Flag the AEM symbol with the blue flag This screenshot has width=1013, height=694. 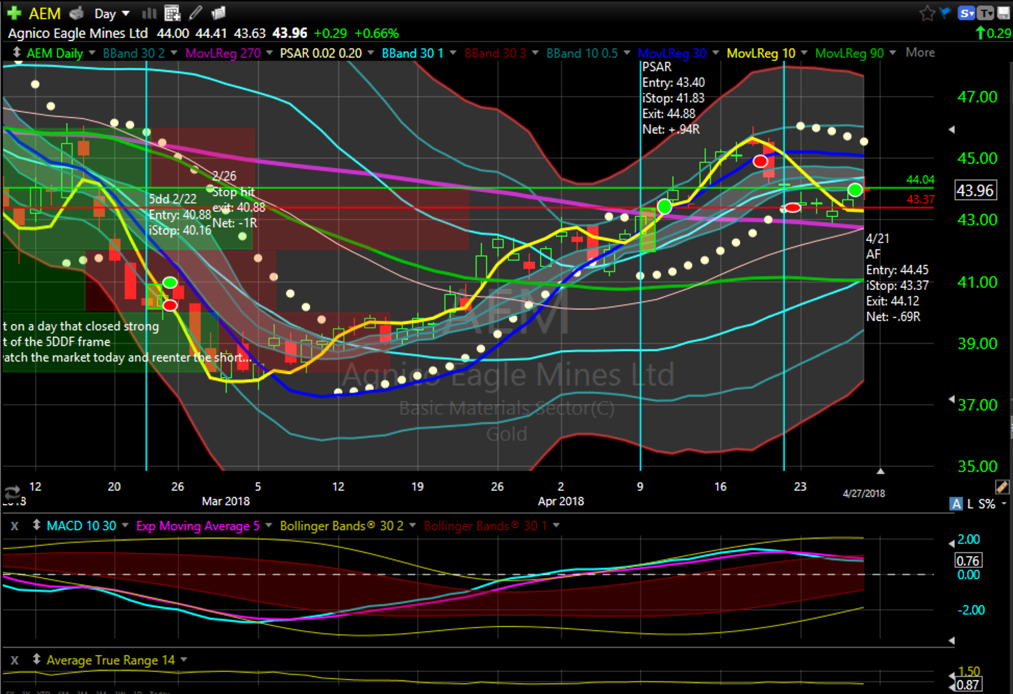[945, 13]
